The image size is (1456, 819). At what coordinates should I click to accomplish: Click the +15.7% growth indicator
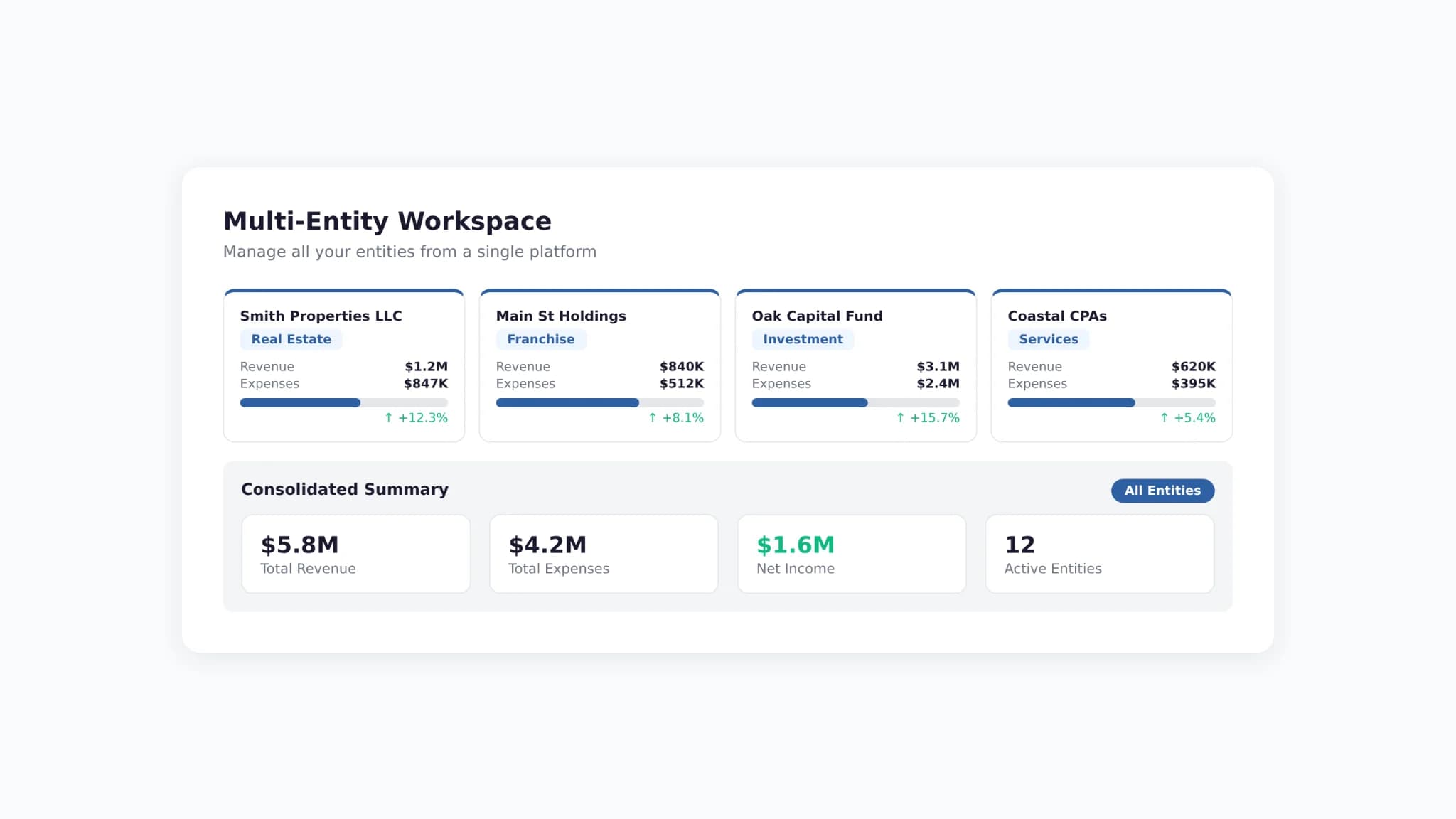928,418
